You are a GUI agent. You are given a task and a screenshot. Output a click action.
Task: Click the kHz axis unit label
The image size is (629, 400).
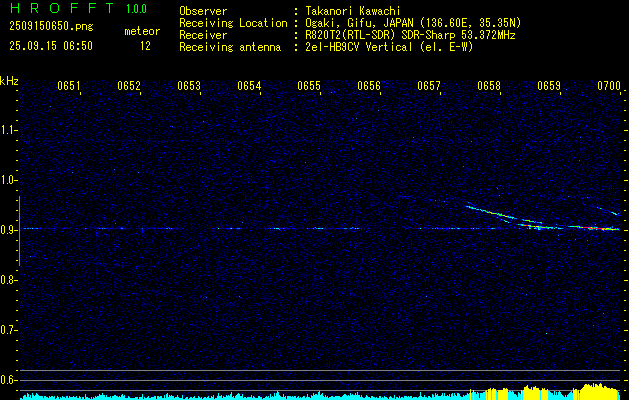(x=10, y=81)
